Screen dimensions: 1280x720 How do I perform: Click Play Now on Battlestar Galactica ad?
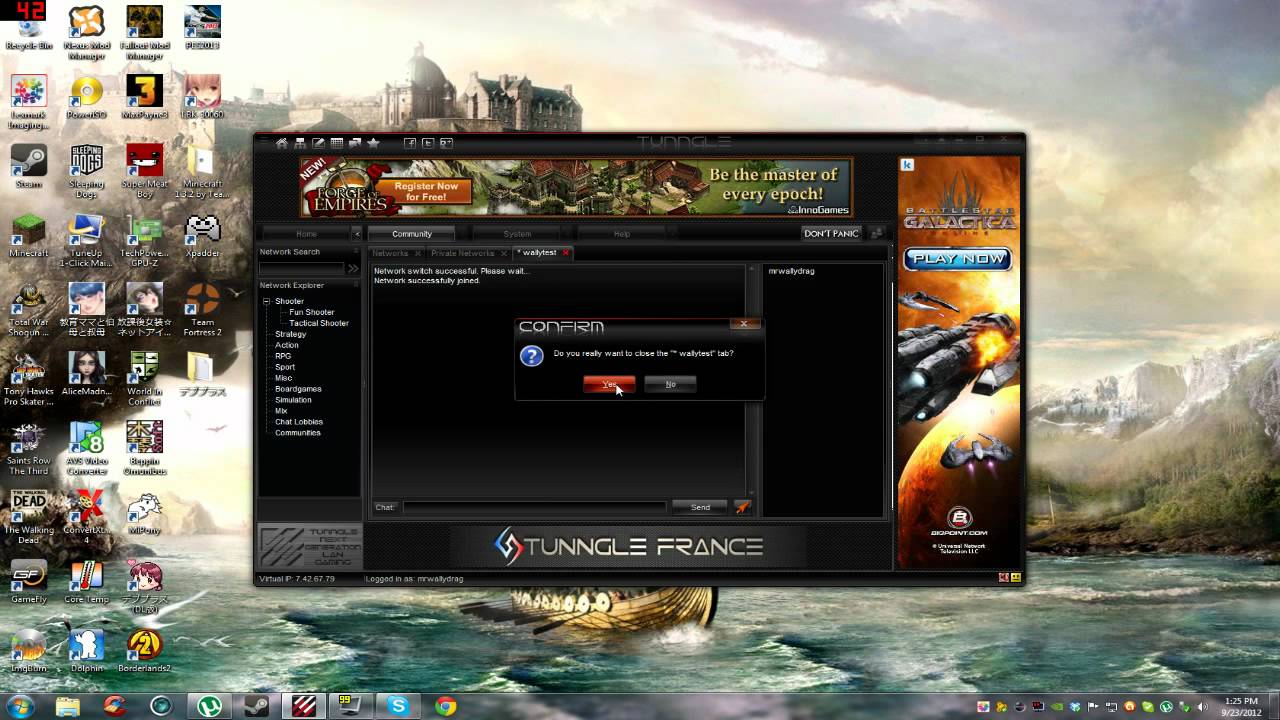958,258
